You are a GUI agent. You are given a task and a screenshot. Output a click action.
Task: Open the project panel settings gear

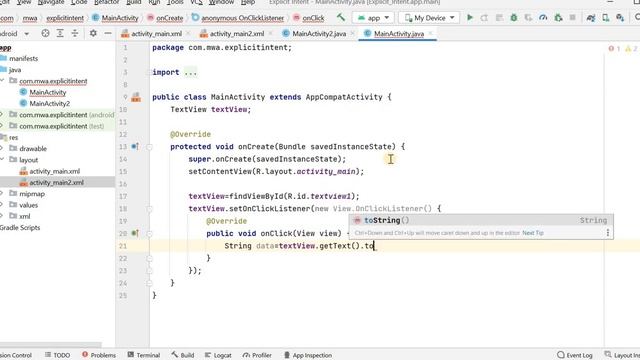pyautogui.click(x=93, y=33)
